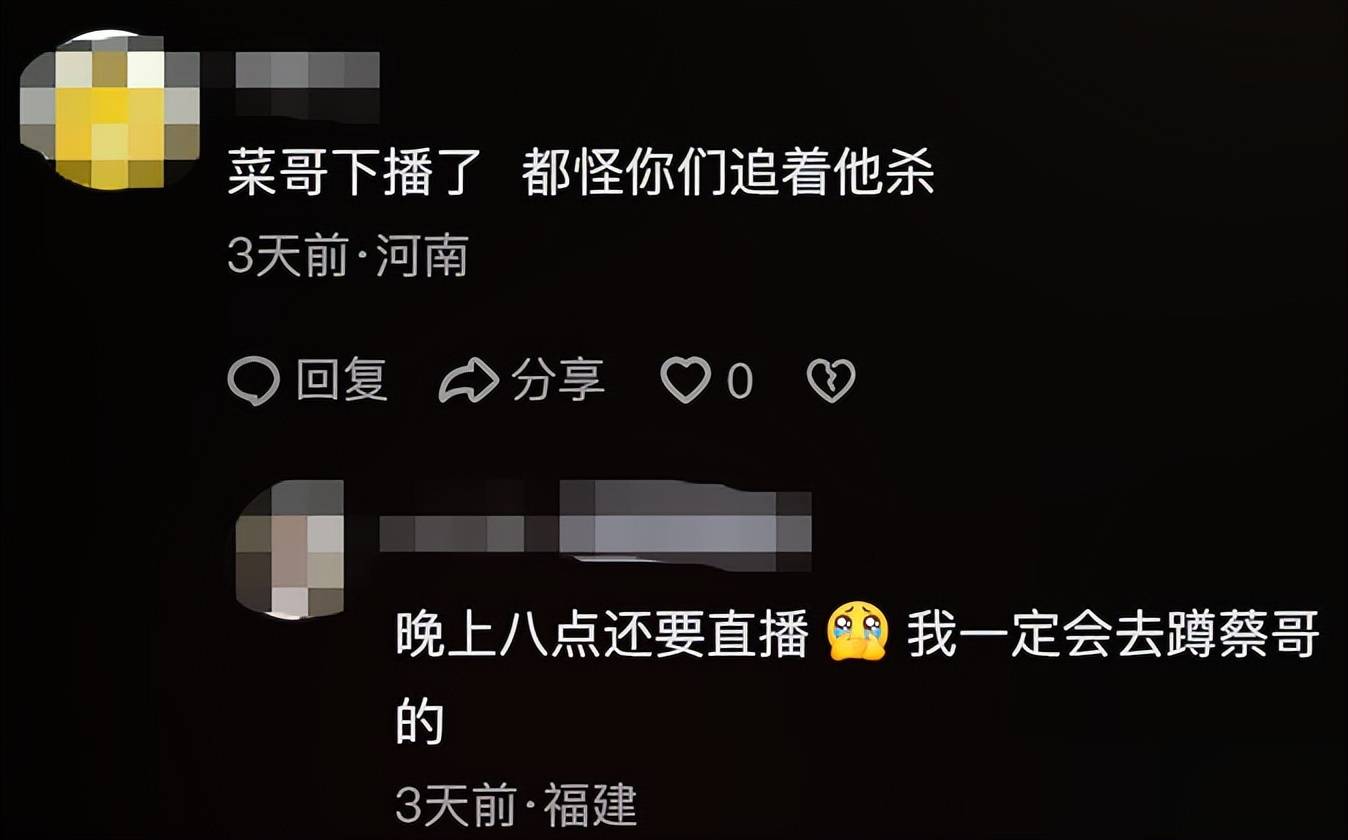The image size is (1348, 840).
Task: Open the reply author's gray avatar
Action: coord(290,549)
